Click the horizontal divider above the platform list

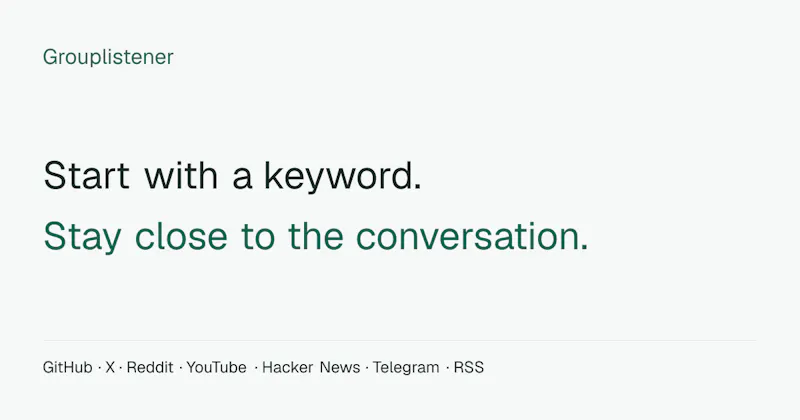(399, 340)
